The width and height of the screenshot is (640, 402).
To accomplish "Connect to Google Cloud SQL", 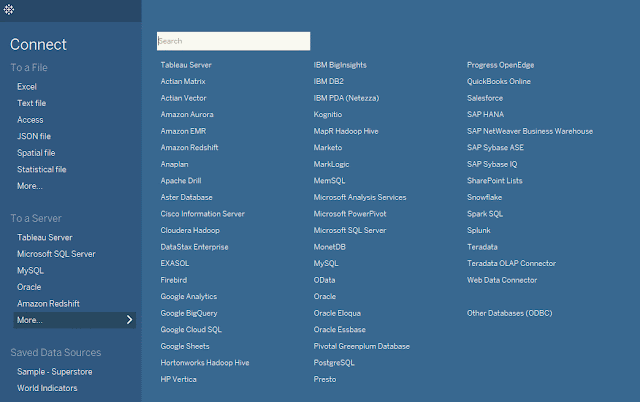I will point(191,329).
